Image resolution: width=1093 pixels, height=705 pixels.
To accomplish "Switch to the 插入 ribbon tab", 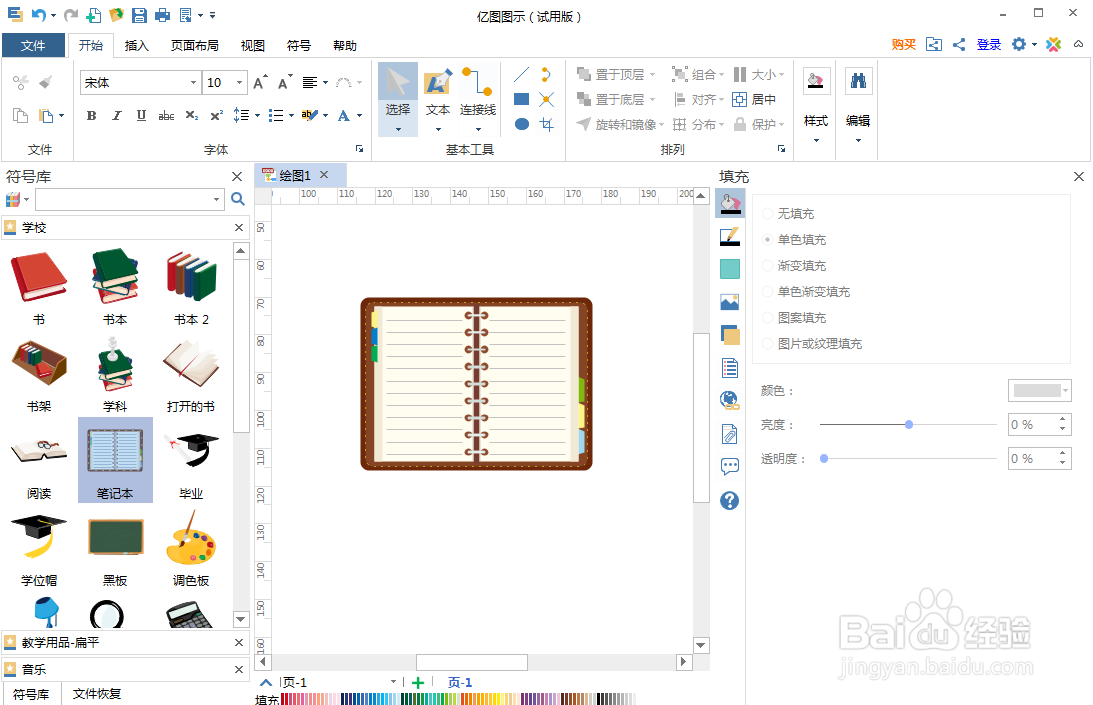I will pos(135,45).
